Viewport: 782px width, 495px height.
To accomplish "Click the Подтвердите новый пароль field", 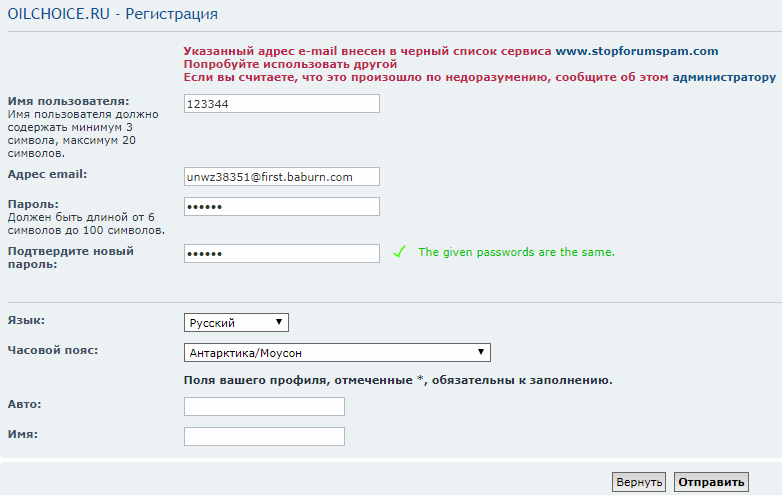I will [x=282, y=253].
